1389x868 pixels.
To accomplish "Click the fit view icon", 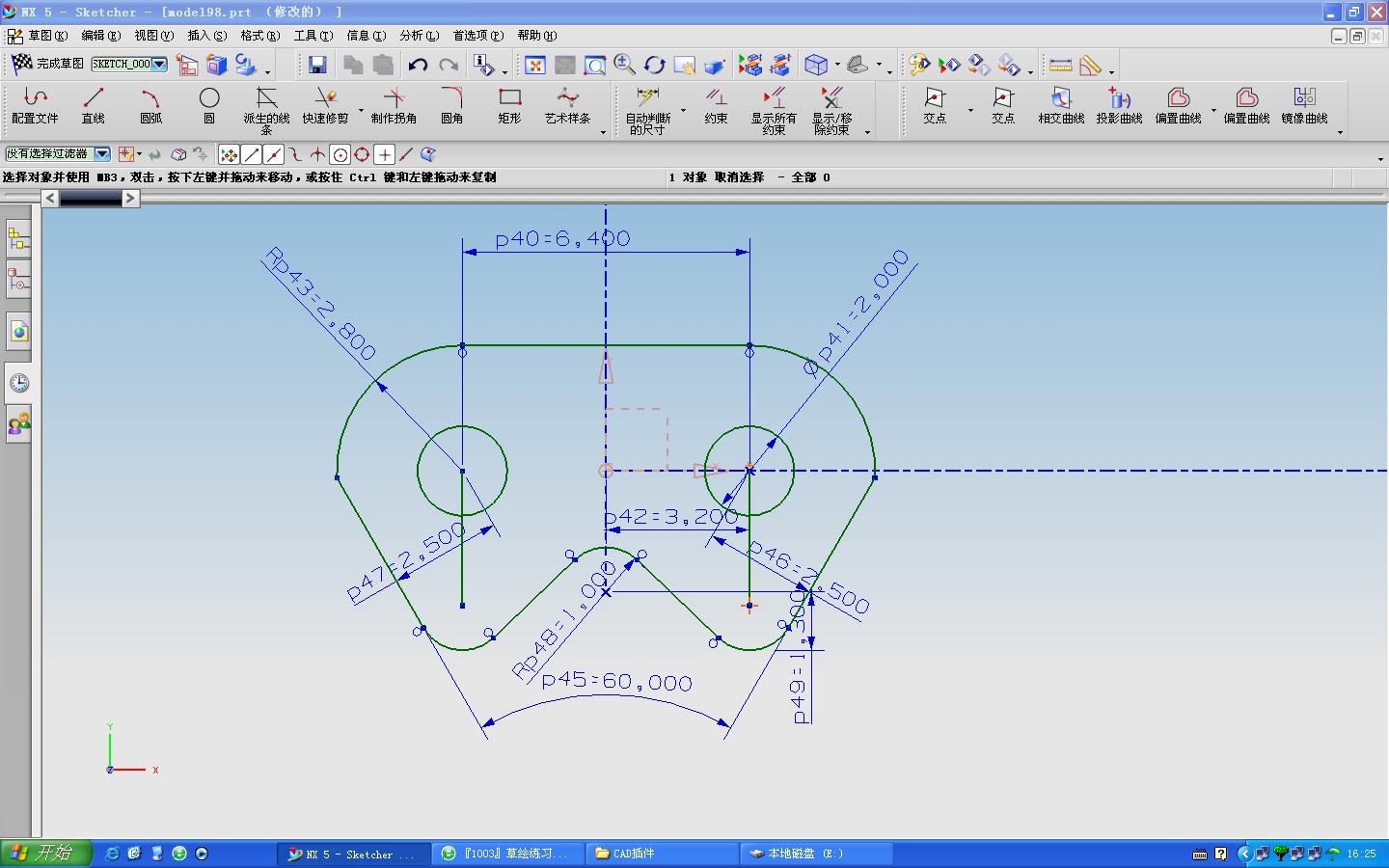I will (x=535, y=65).
